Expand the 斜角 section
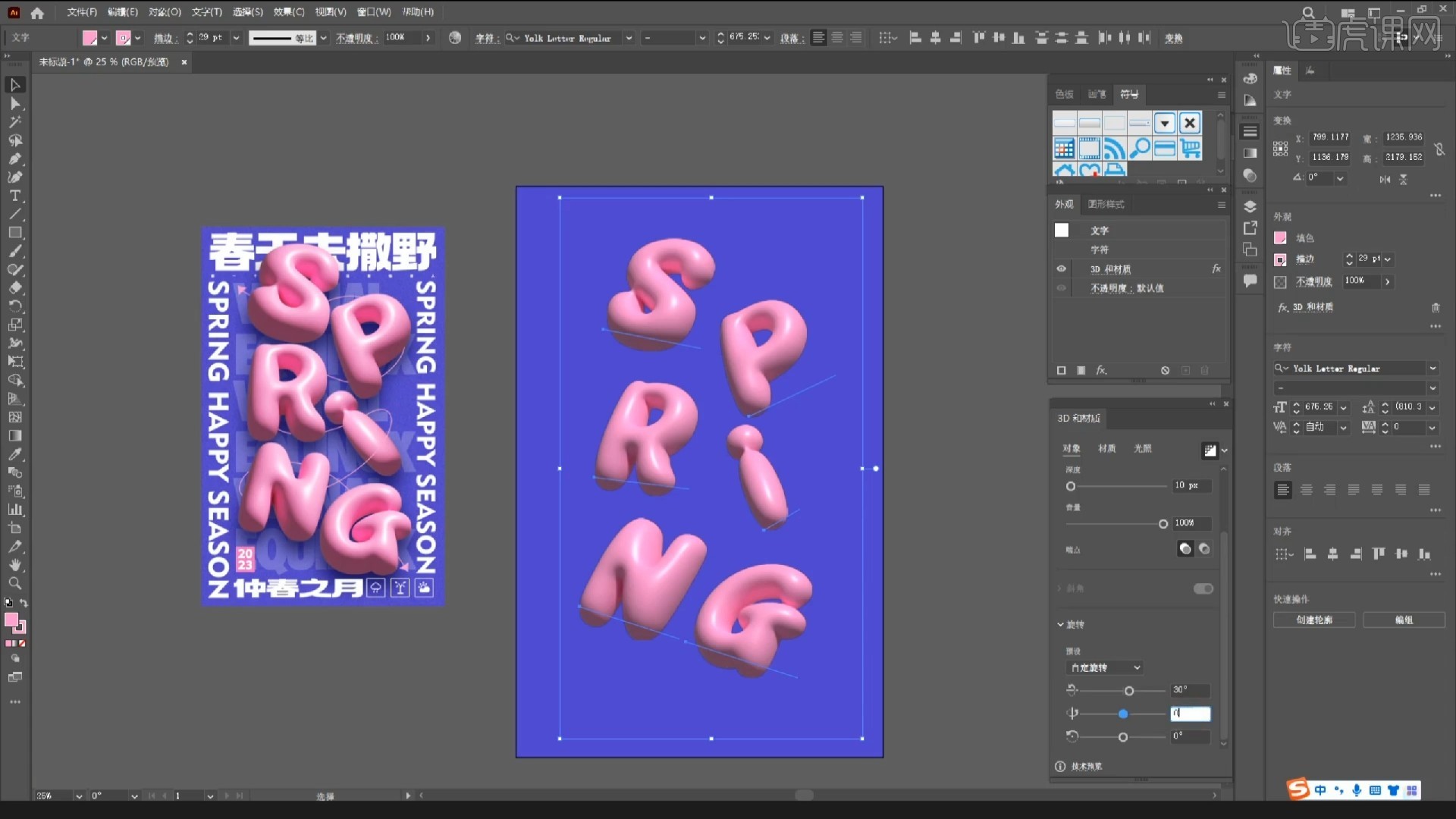The image size is (1456, 819). pos(1059,588)
